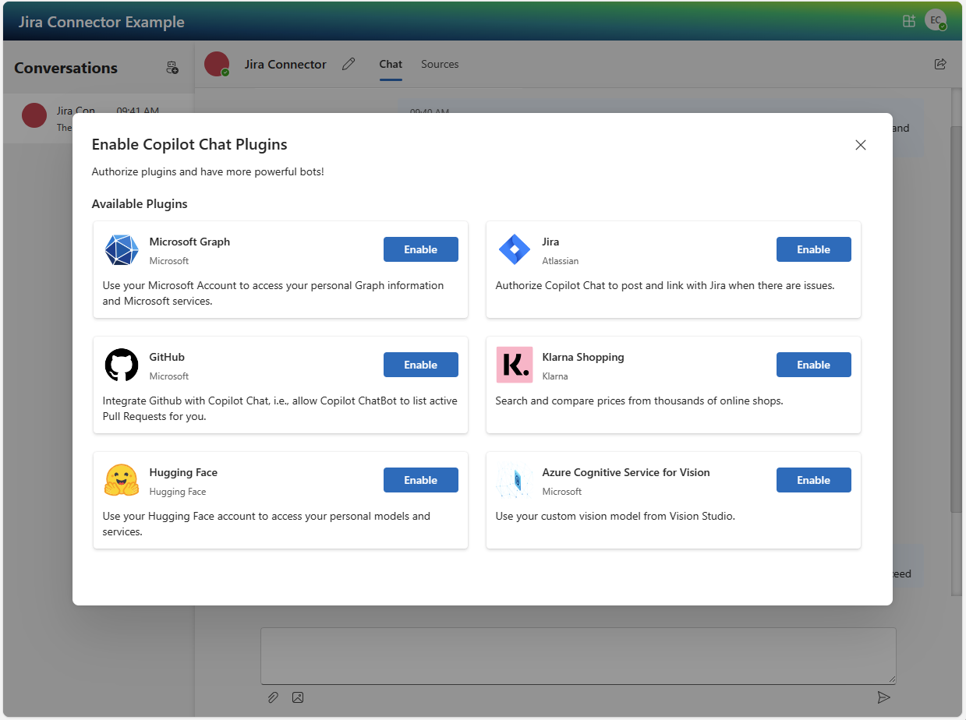This screenshot has height=720, width=966.
Task: Click the Jira Connector bot avatar in chat header
Action: (217, 64)
